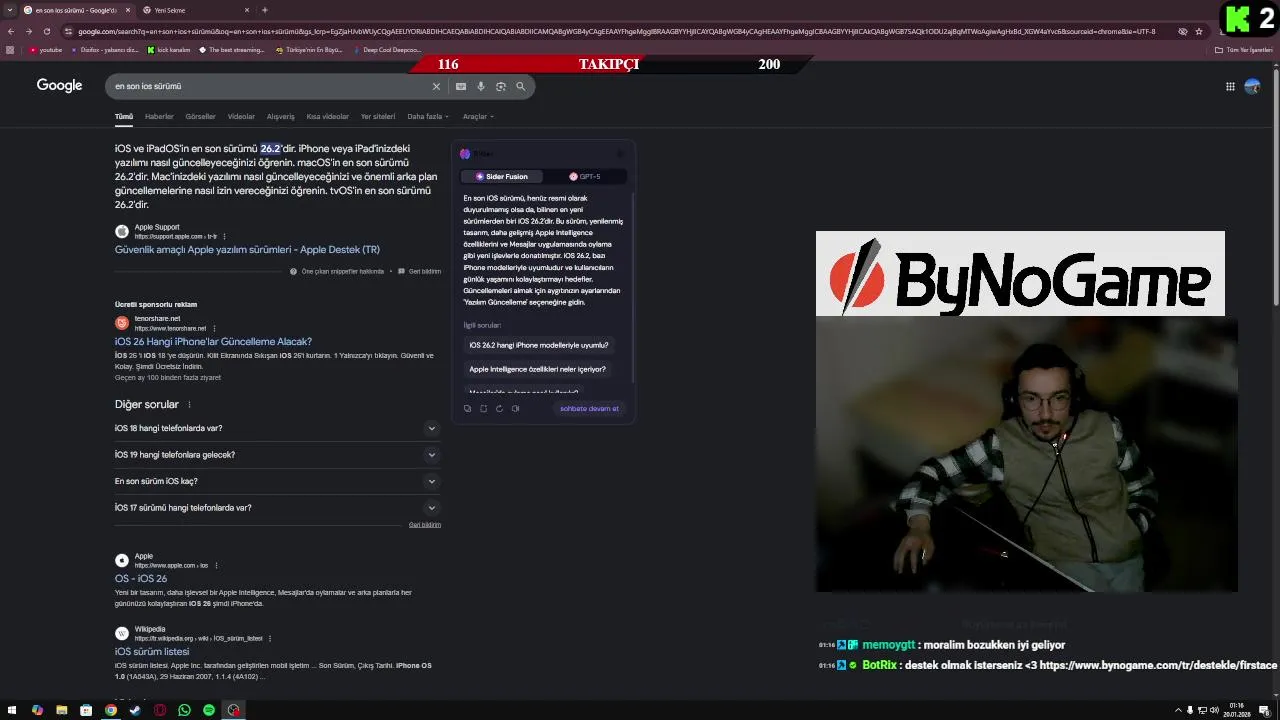Click the magnifier search icon

(521, 86)
